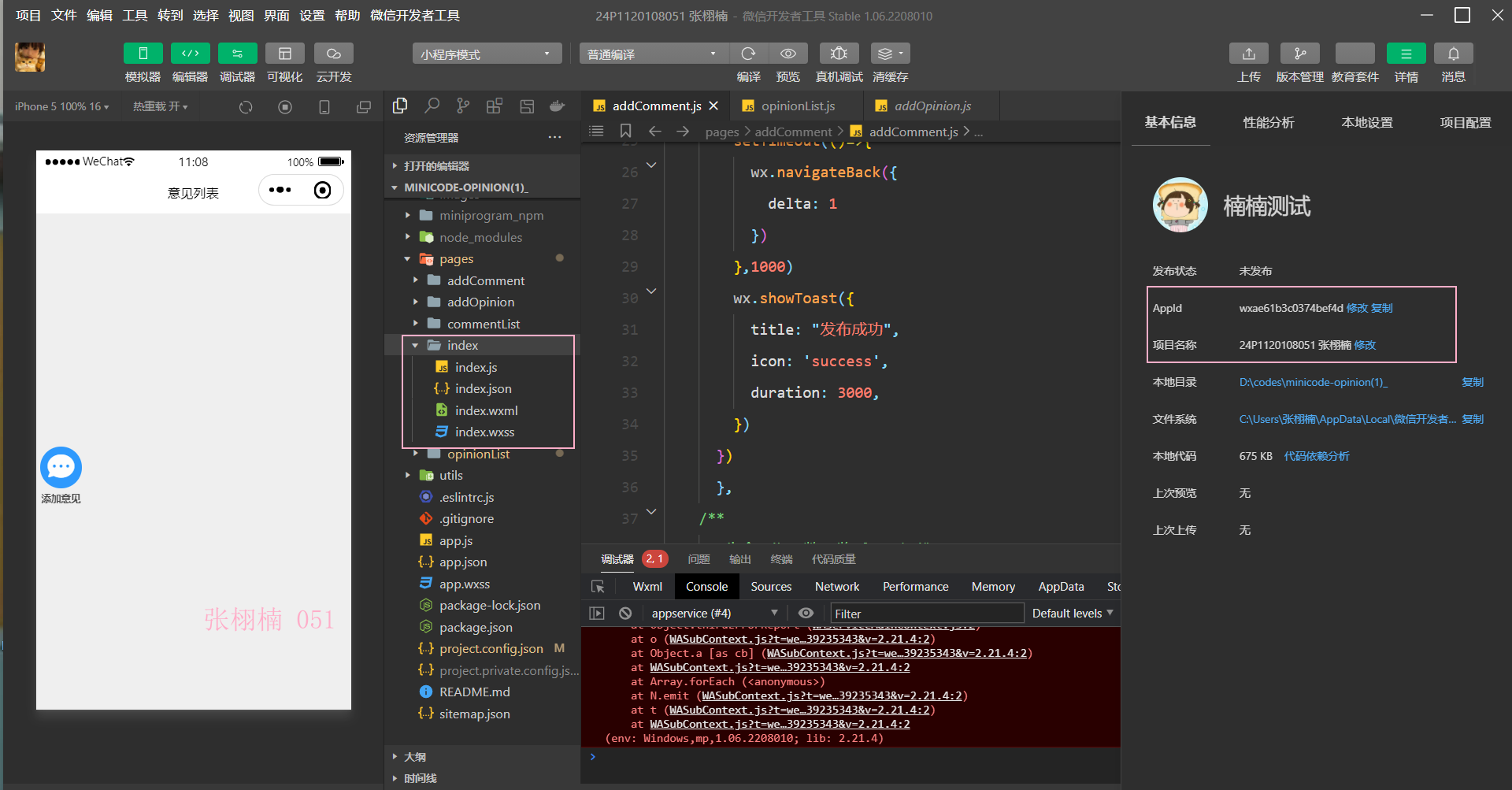The image size is (1512, 790).
Task: Expand the 大纲 outline section
Action: tap(482, 756)
